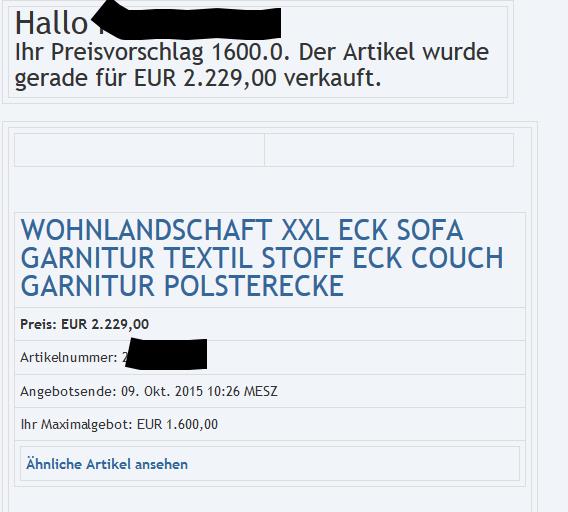Click the blacked-out name after Hallo
Screen dimensions: 568x512
187,21
